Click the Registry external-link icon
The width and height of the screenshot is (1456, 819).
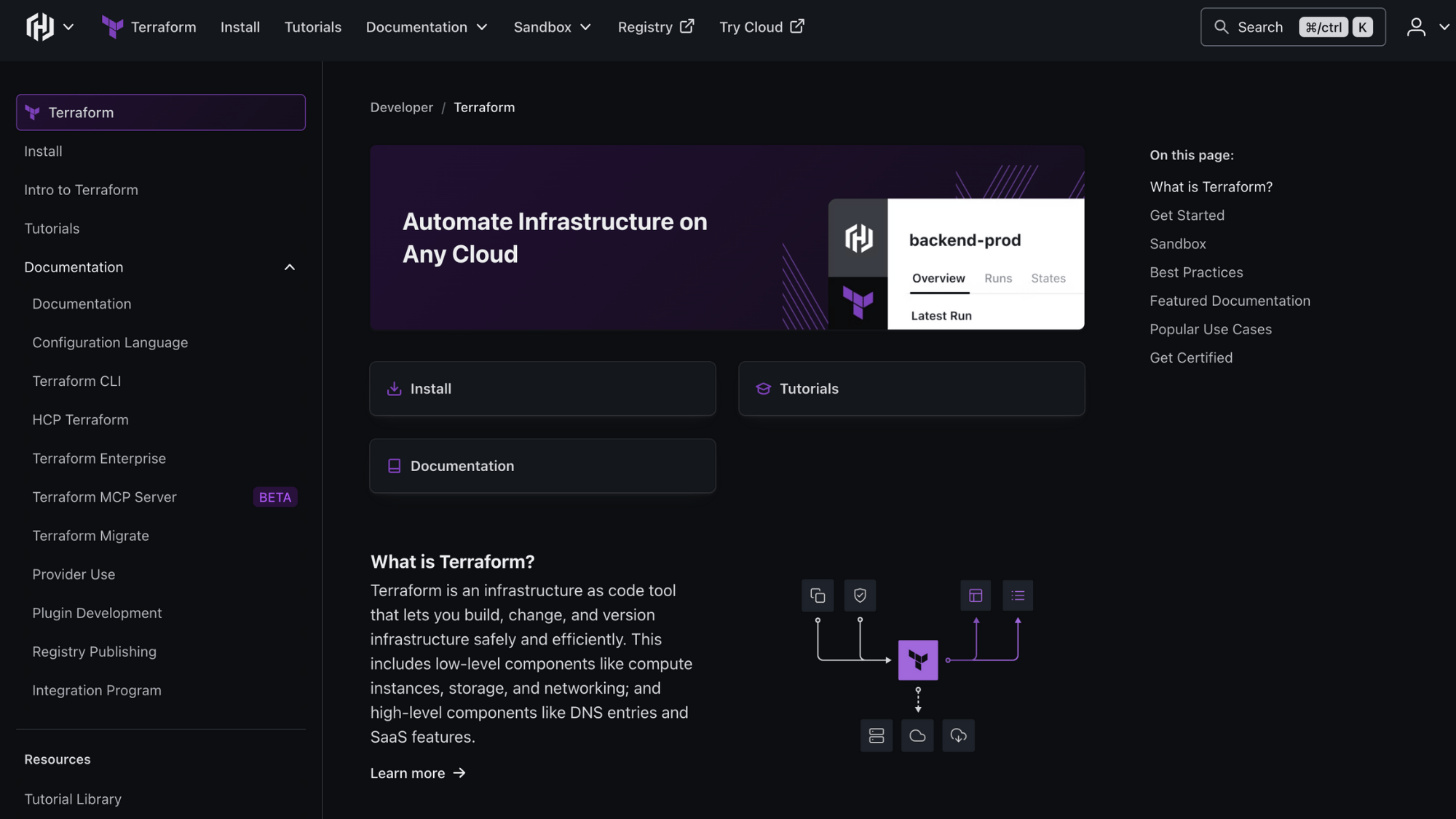685,25
